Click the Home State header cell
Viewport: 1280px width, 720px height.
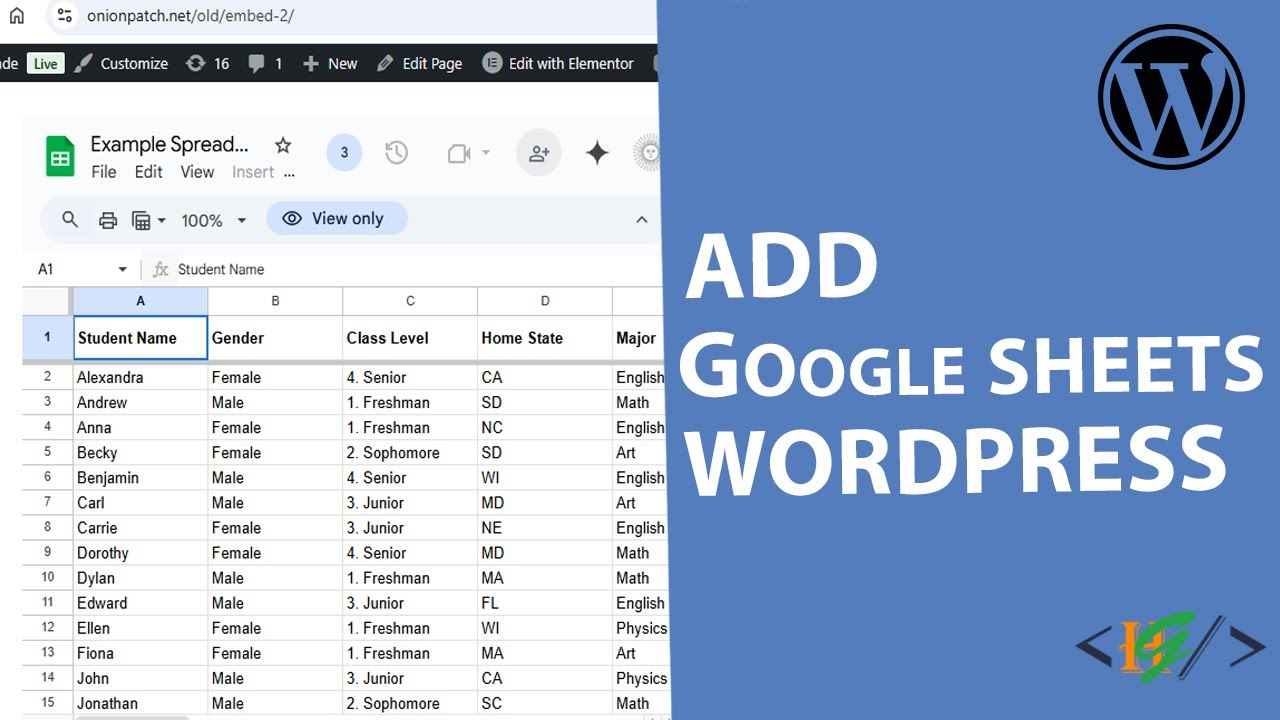545,338
